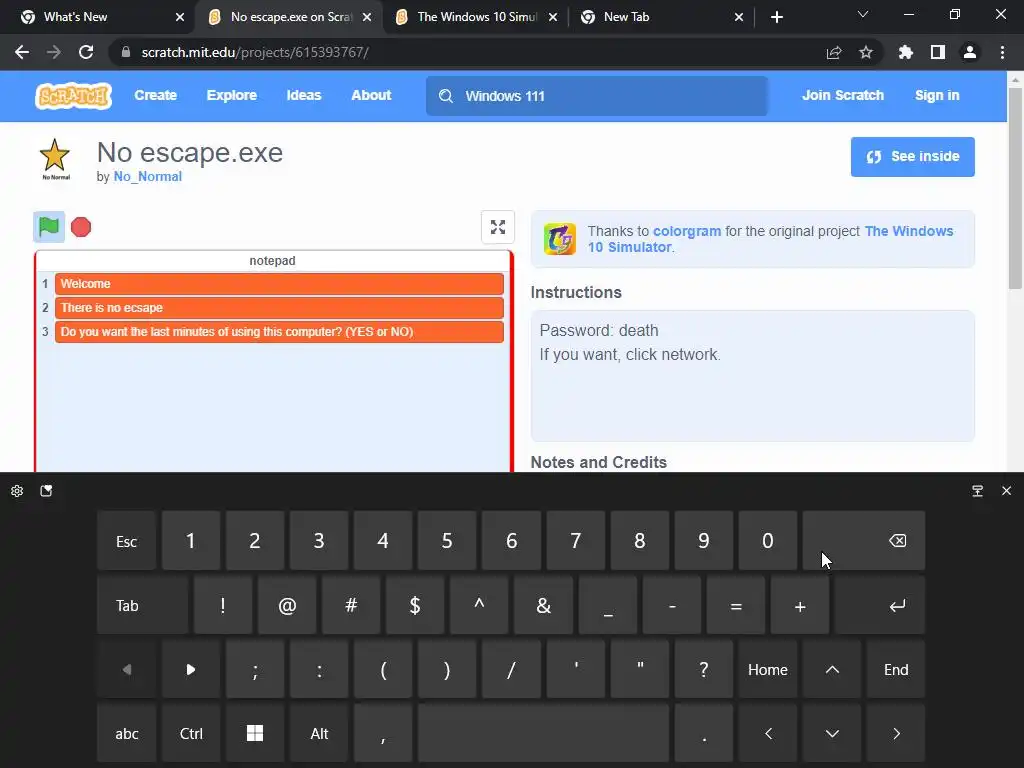Tap the down arrow key
The width and height of the screenshot is (1024, 768).
pyautogui.click(x=832, y=733)
